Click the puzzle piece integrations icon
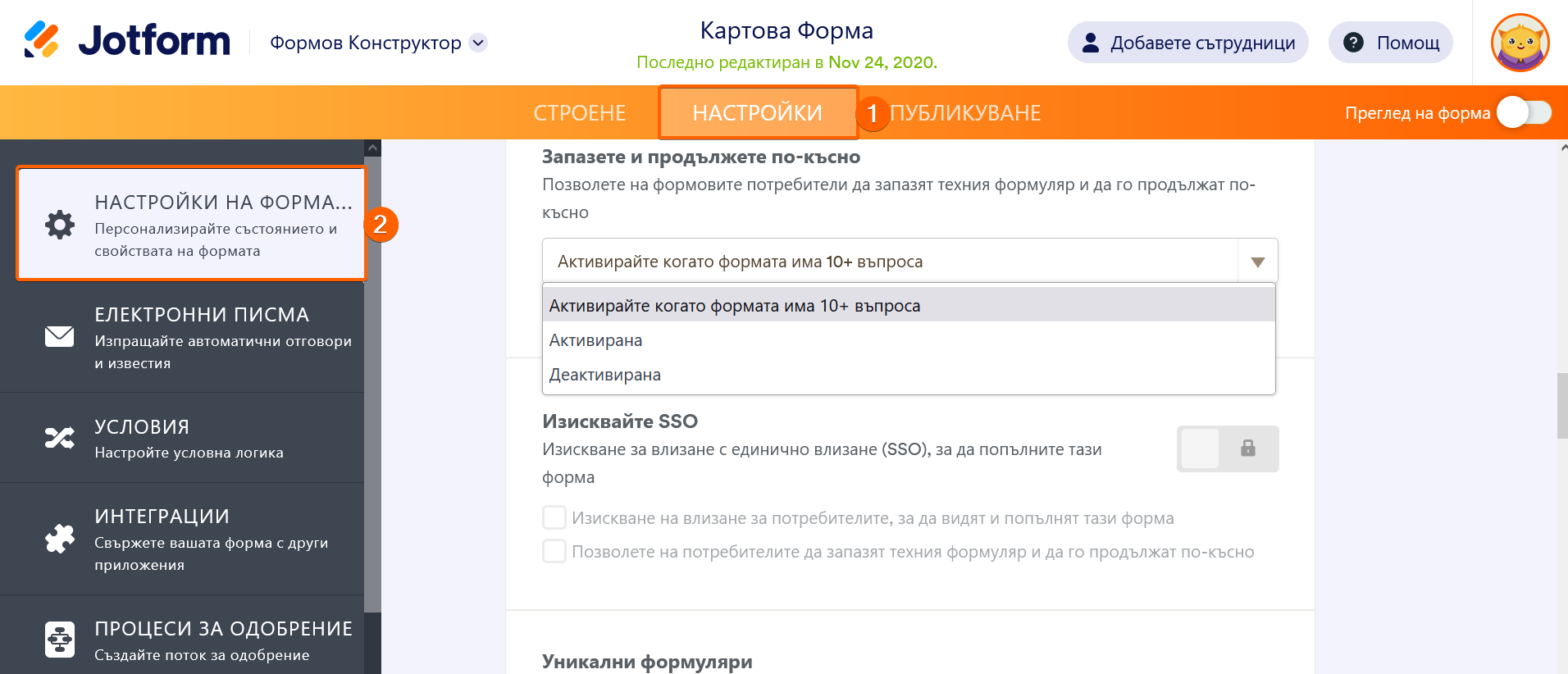The width and height of the screenshot is (1568, 674). tap(60, 539)
